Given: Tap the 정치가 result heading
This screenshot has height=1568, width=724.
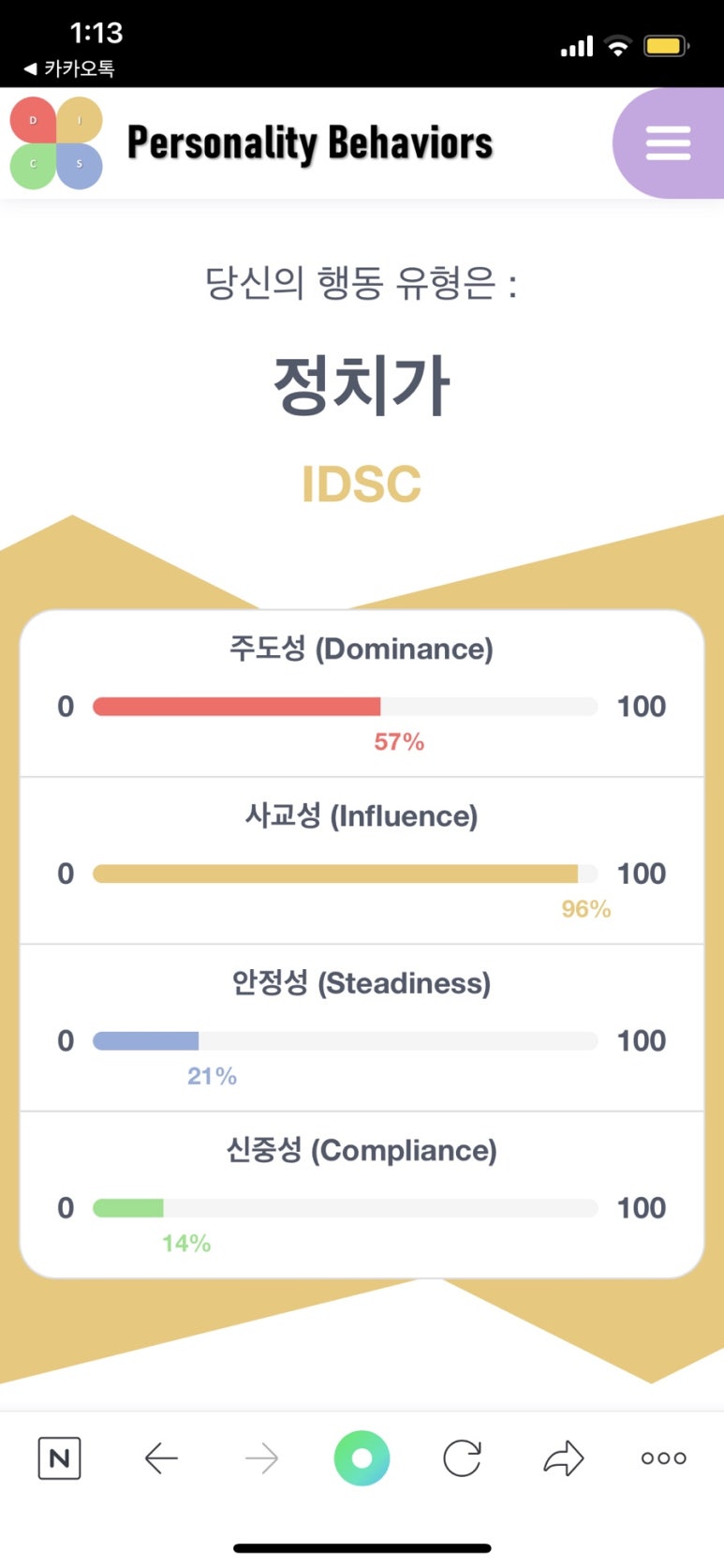Looking at the screenshot, I should (362, 385).
